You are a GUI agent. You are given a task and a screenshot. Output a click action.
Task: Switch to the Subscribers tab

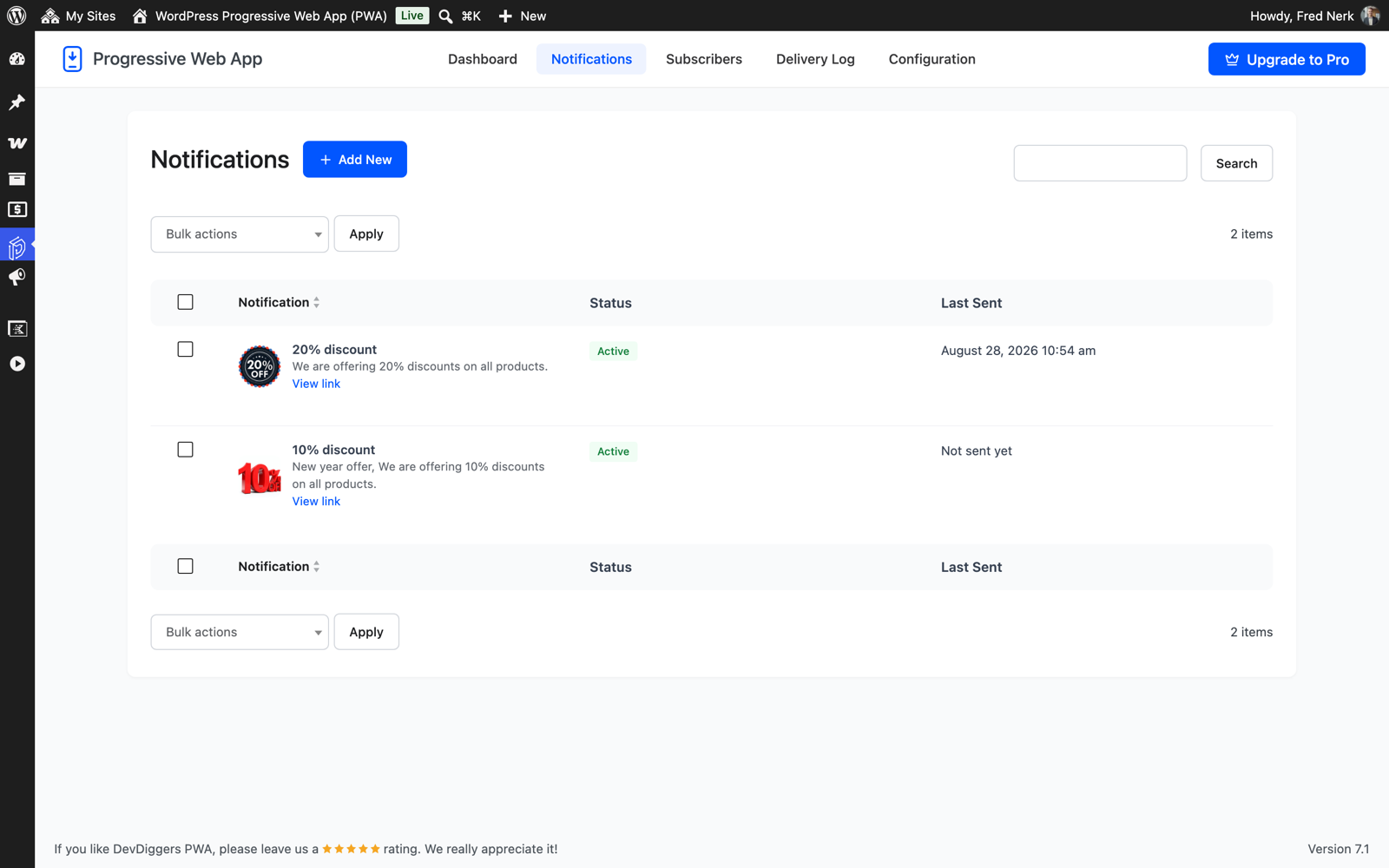click(704, 59)
